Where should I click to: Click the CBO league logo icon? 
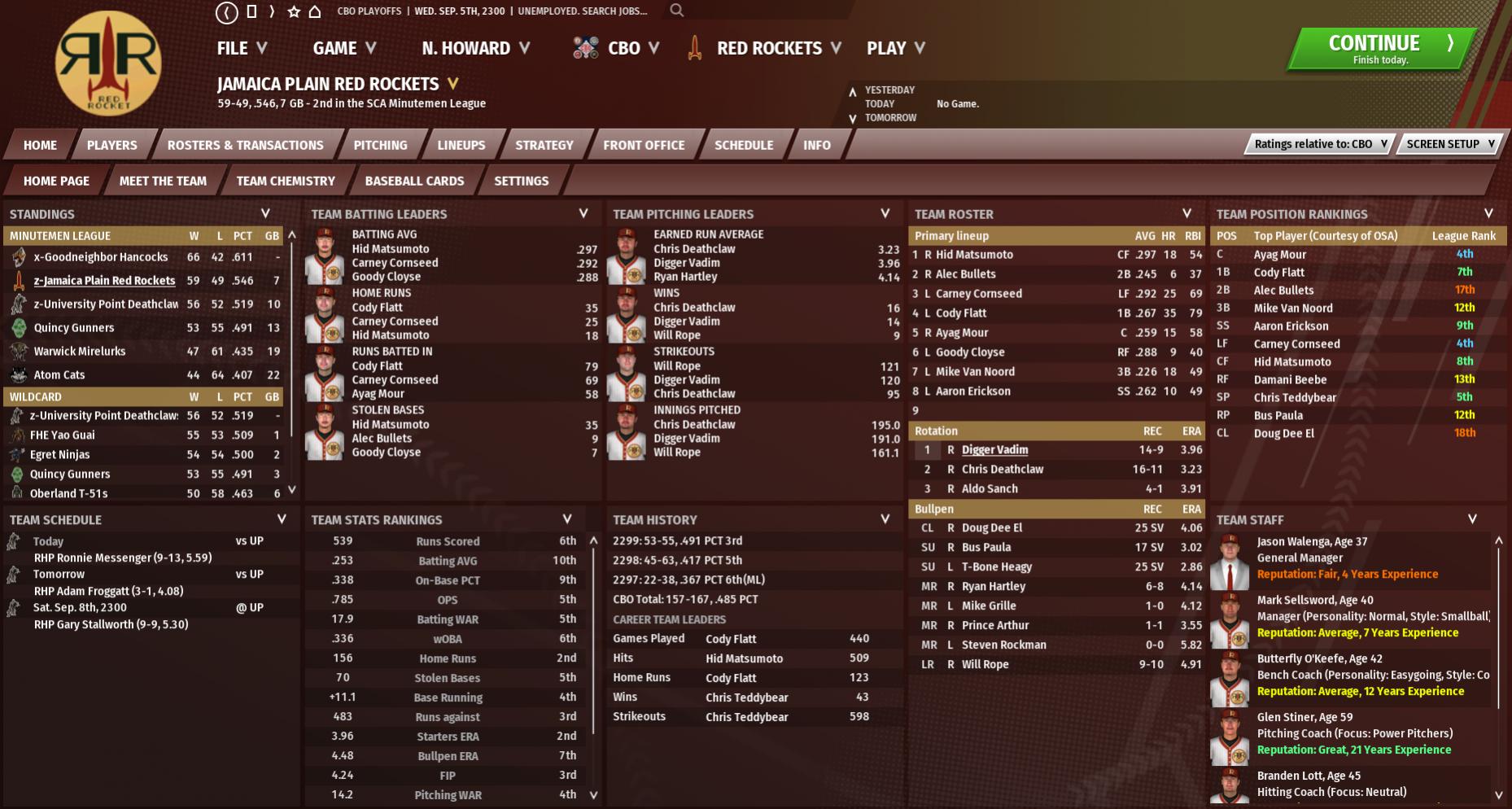tap(586, 48)
